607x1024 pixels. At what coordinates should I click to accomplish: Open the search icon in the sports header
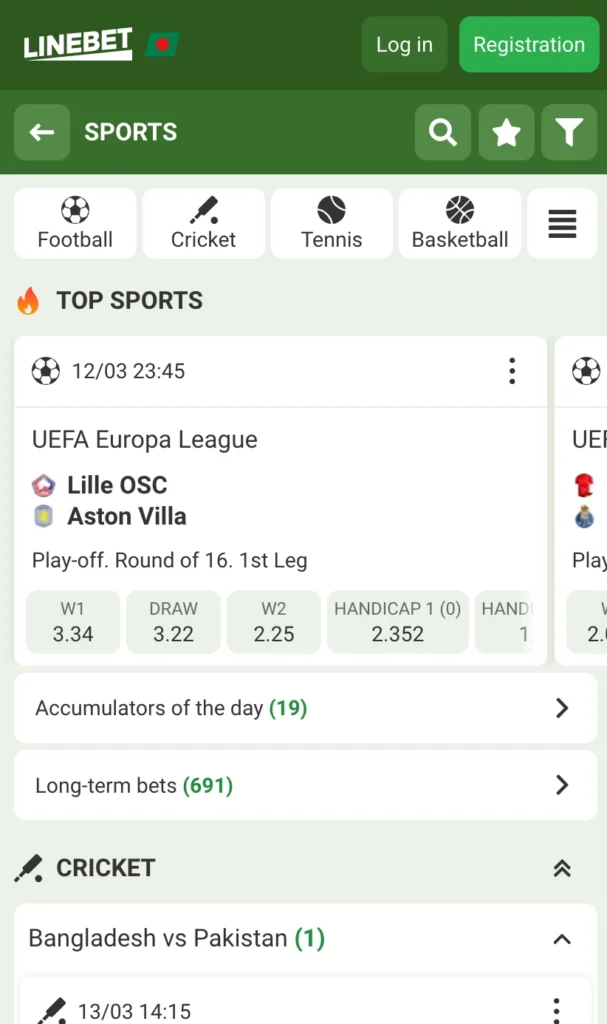pos(442,132)
